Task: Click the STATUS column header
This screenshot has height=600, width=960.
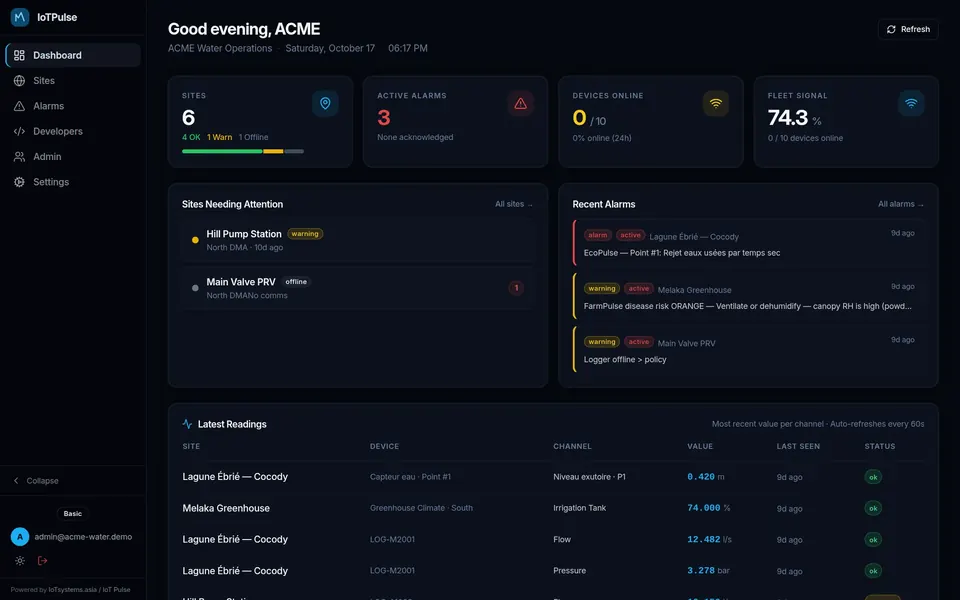Action: click(880, 446)
